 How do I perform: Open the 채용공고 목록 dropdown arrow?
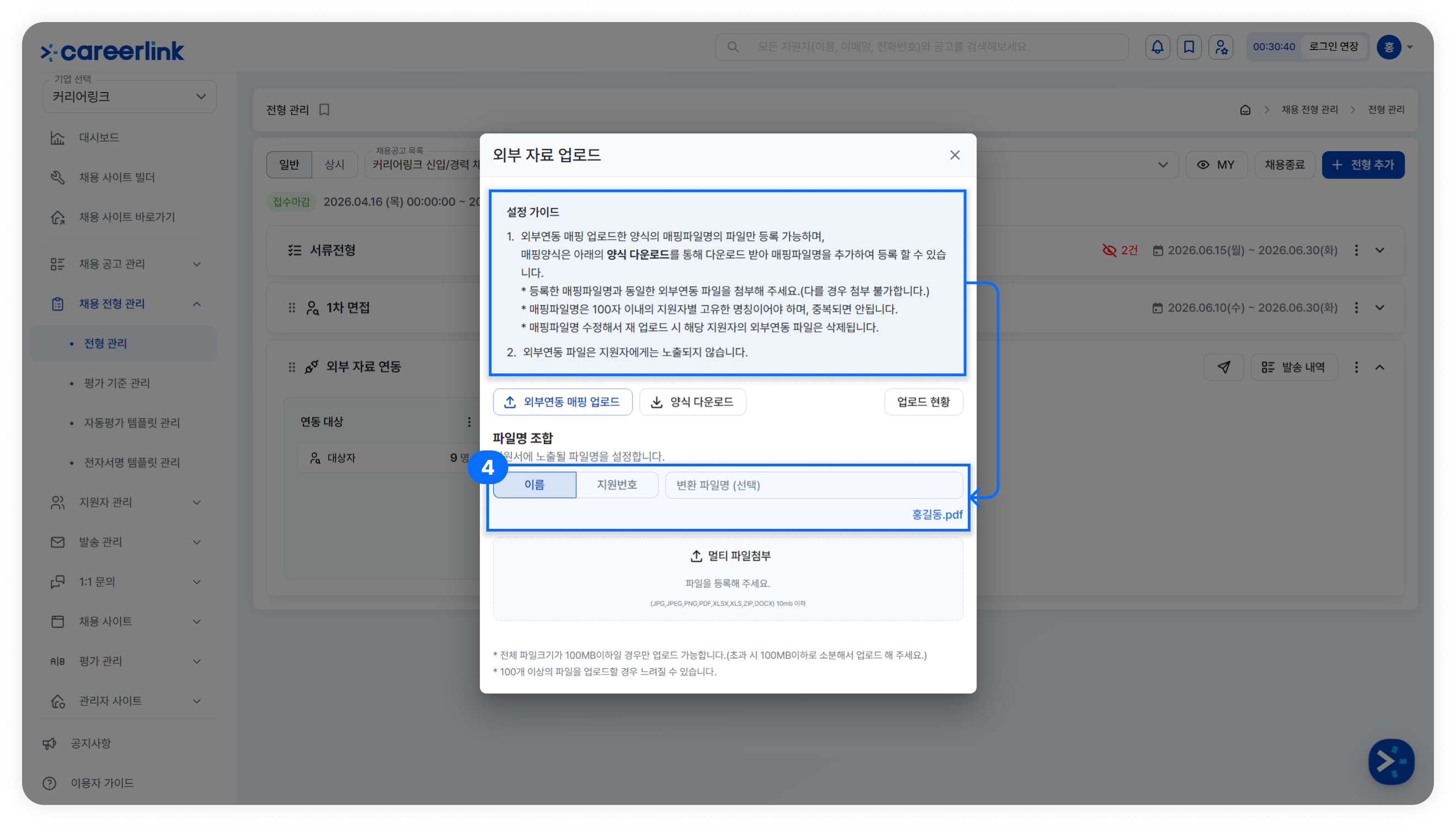click(x=1163, y=165)
